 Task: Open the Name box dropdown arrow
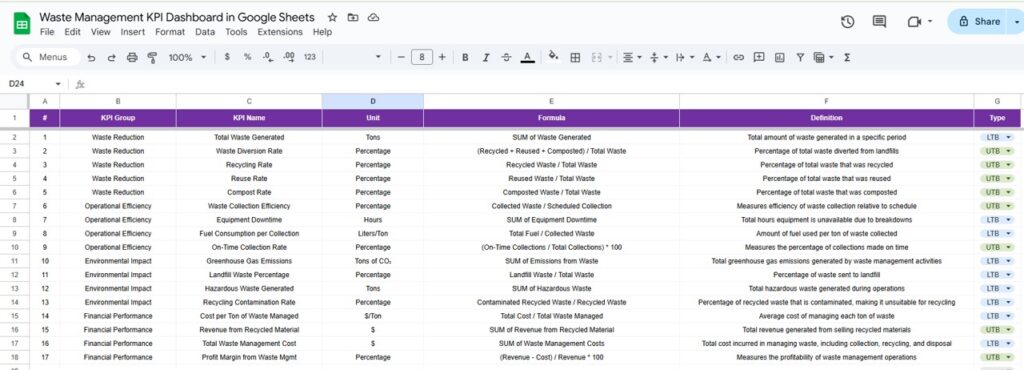[x=57, y=84]
